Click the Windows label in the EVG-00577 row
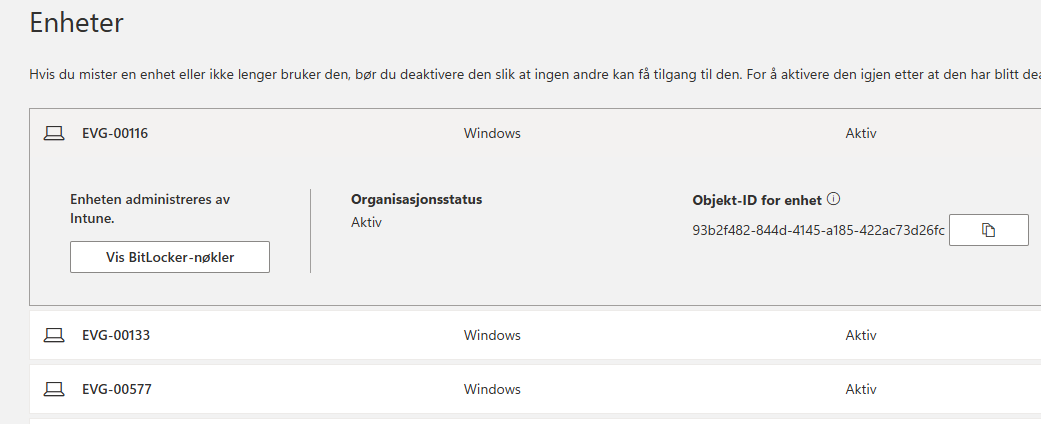The image size is (1041, 424). pyautogui.click(x=492, y=389)
